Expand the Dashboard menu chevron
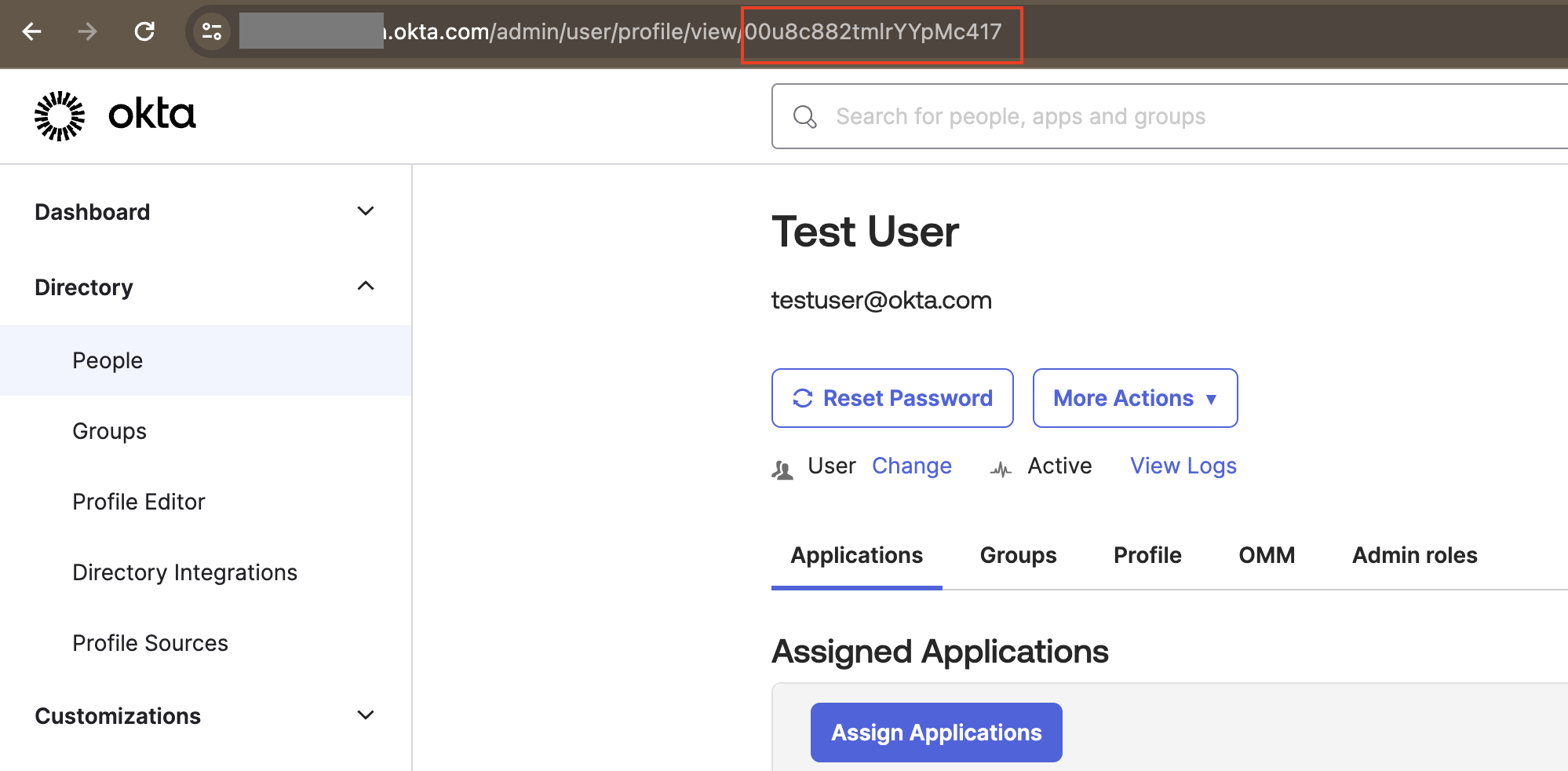The width and height of the screenshot is (1568, 771). point(365,211)
